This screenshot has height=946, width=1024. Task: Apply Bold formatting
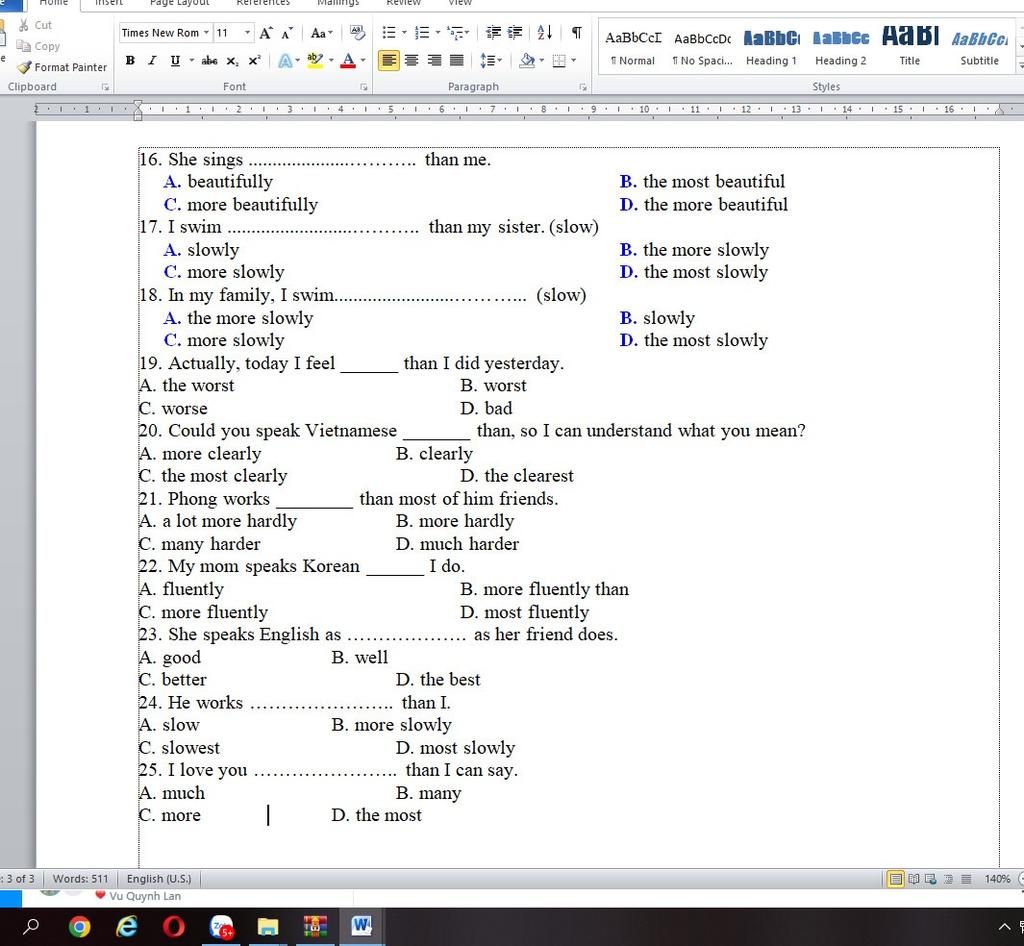tap(129, 60)
